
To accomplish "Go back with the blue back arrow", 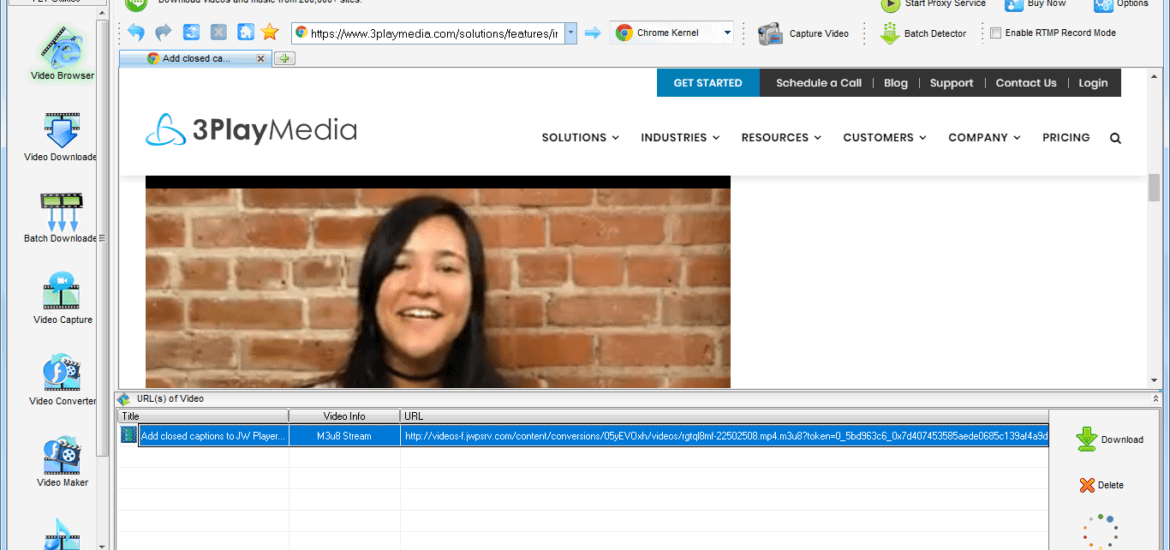I will (x=136, y=32).
